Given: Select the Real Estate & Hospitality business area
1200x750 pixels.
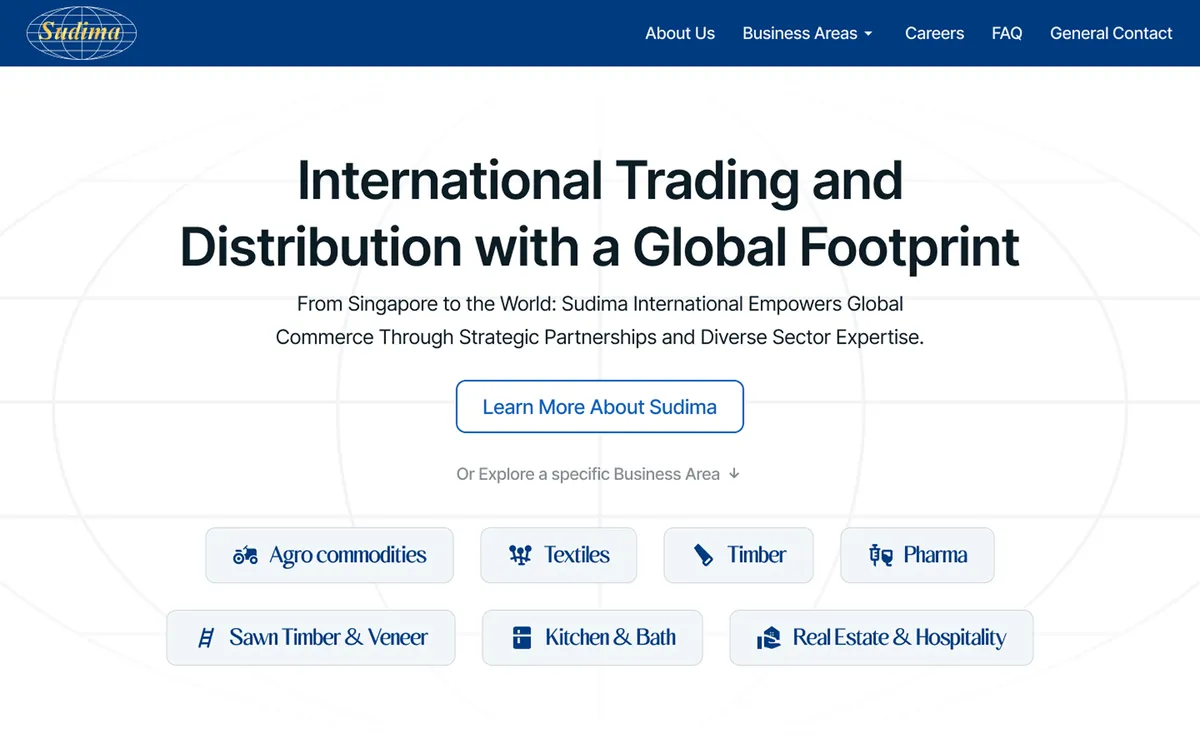Looking at the screenshot, I should (x=881, y=637).
